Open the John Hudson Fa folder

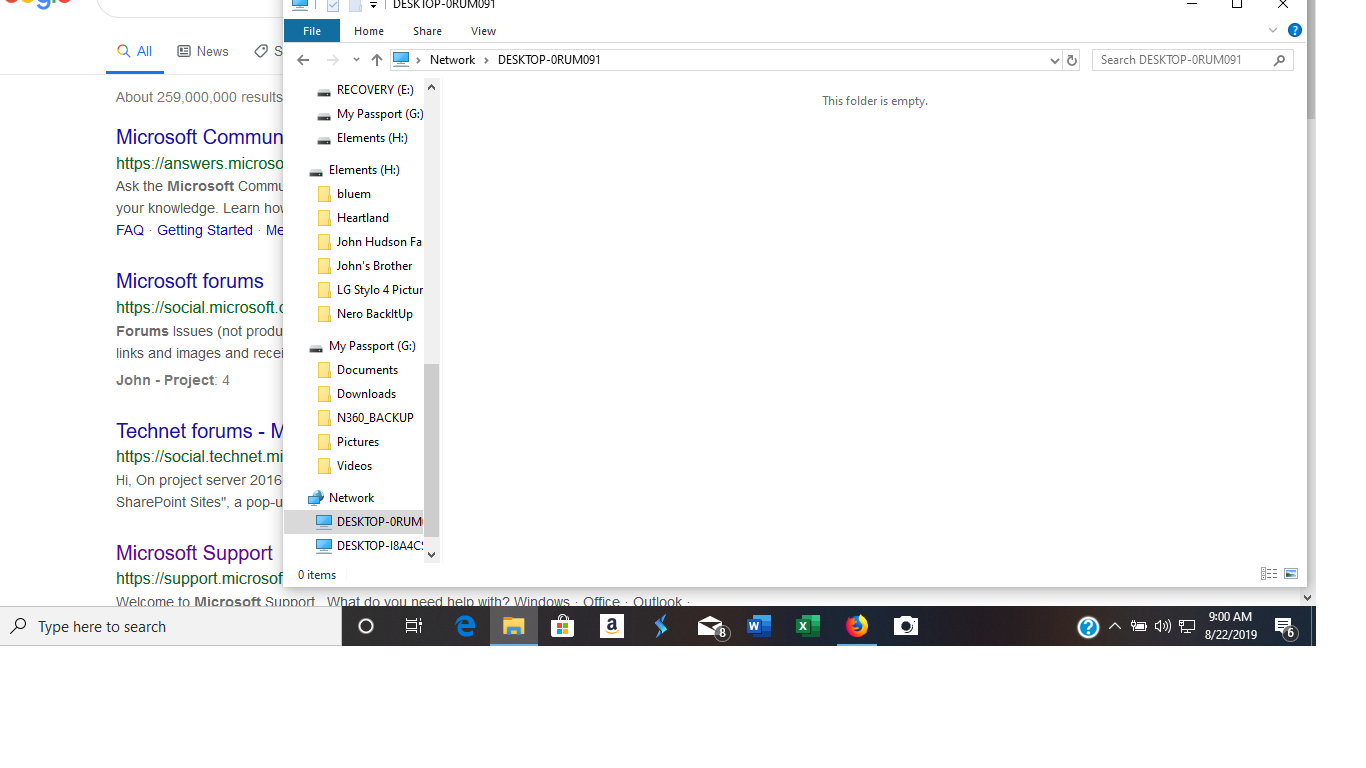368,242
